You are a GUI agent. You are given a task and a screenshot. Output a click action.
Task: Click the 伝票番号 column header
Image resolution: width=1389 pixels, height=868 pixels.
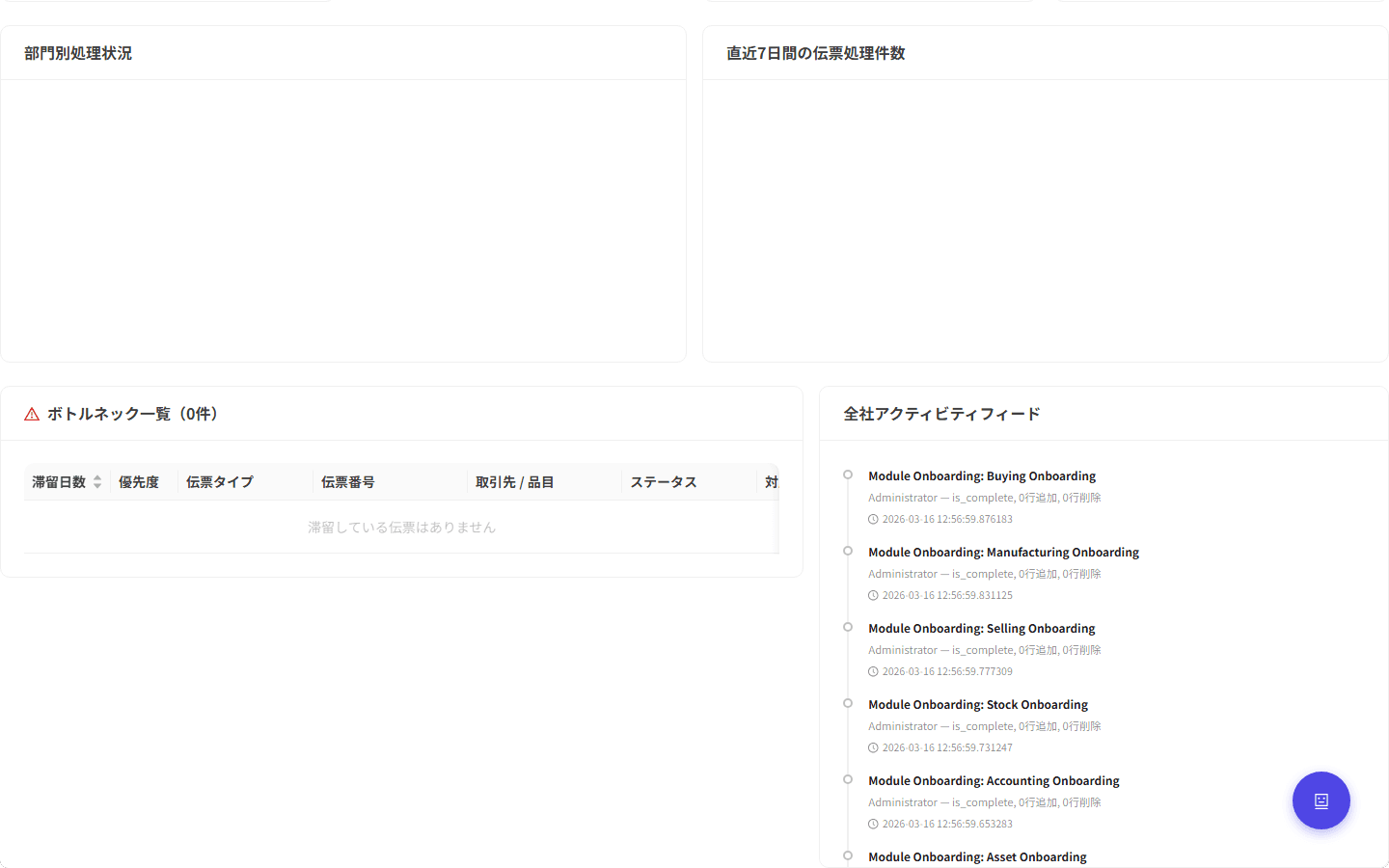click(x=348, y=481)
